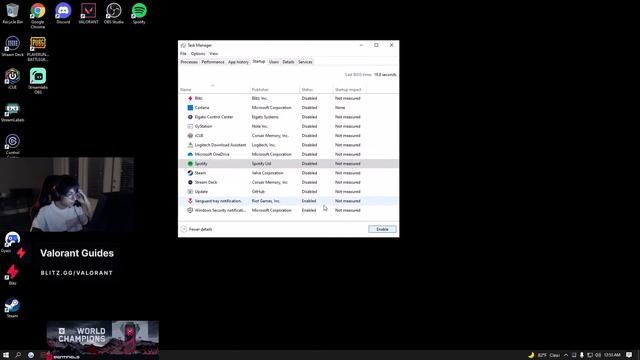The image size is (640, 360).
Task: Switch to the Users tab
Action: pos(274,62)
